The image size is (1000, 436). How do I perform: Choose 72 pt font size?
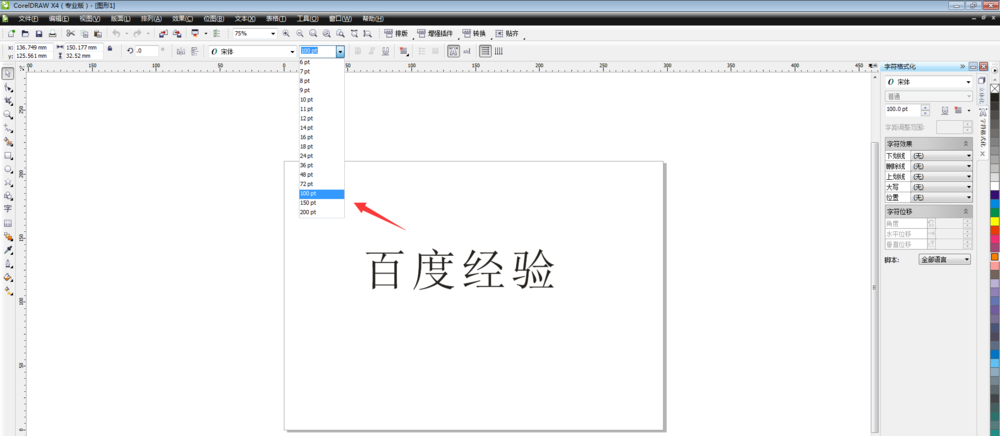(322, 184)
